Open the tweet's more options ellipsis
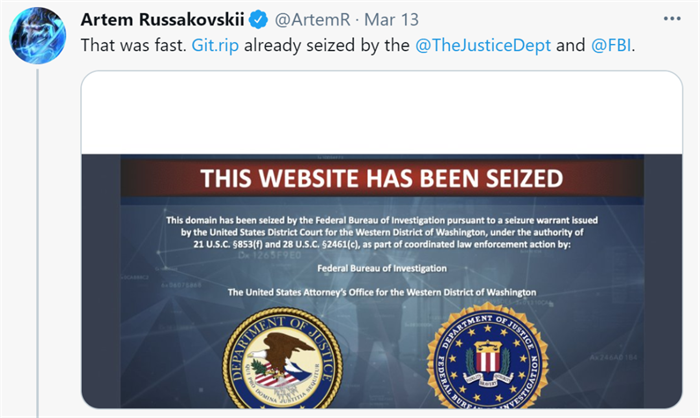Image resolution: width=700 pixels, height=418 pixels. [x=670, y=19]
